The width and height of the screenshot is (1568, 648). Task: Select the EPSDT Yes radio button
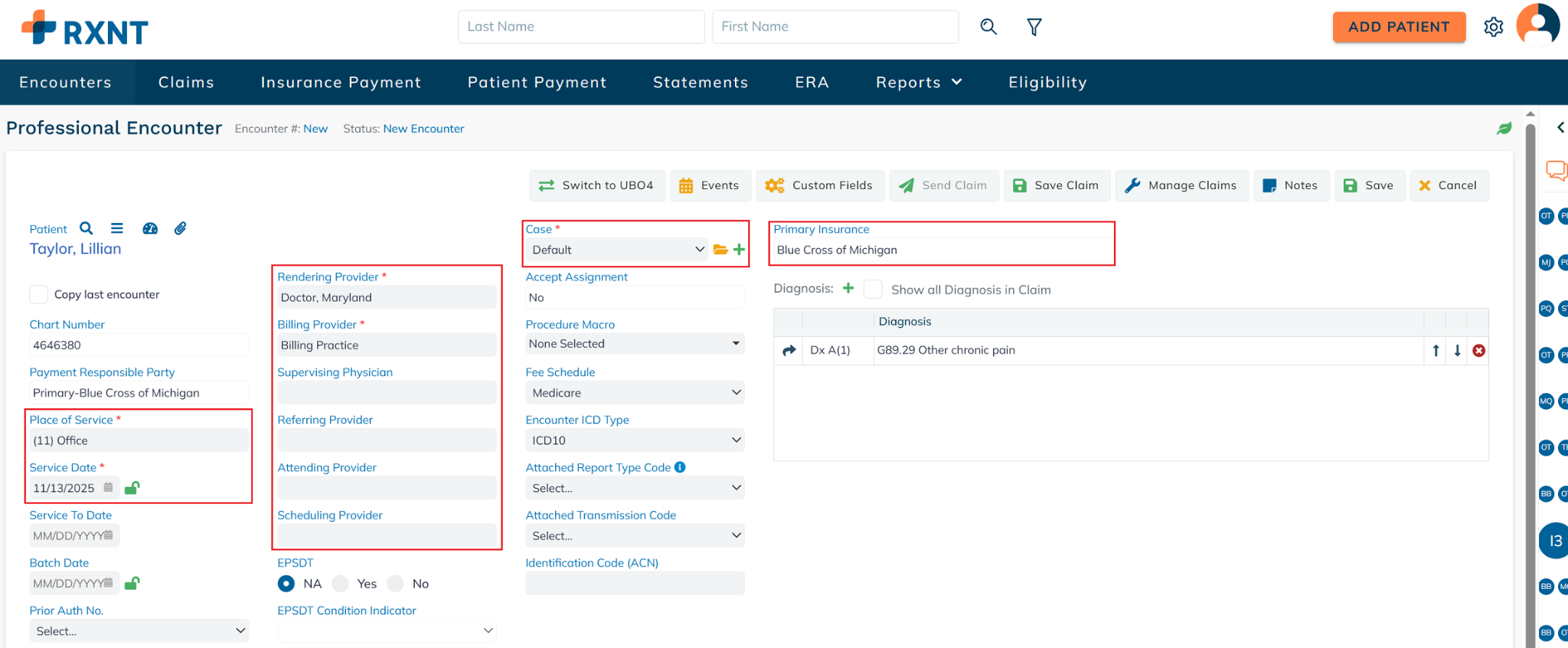click(x=341, y=584)
